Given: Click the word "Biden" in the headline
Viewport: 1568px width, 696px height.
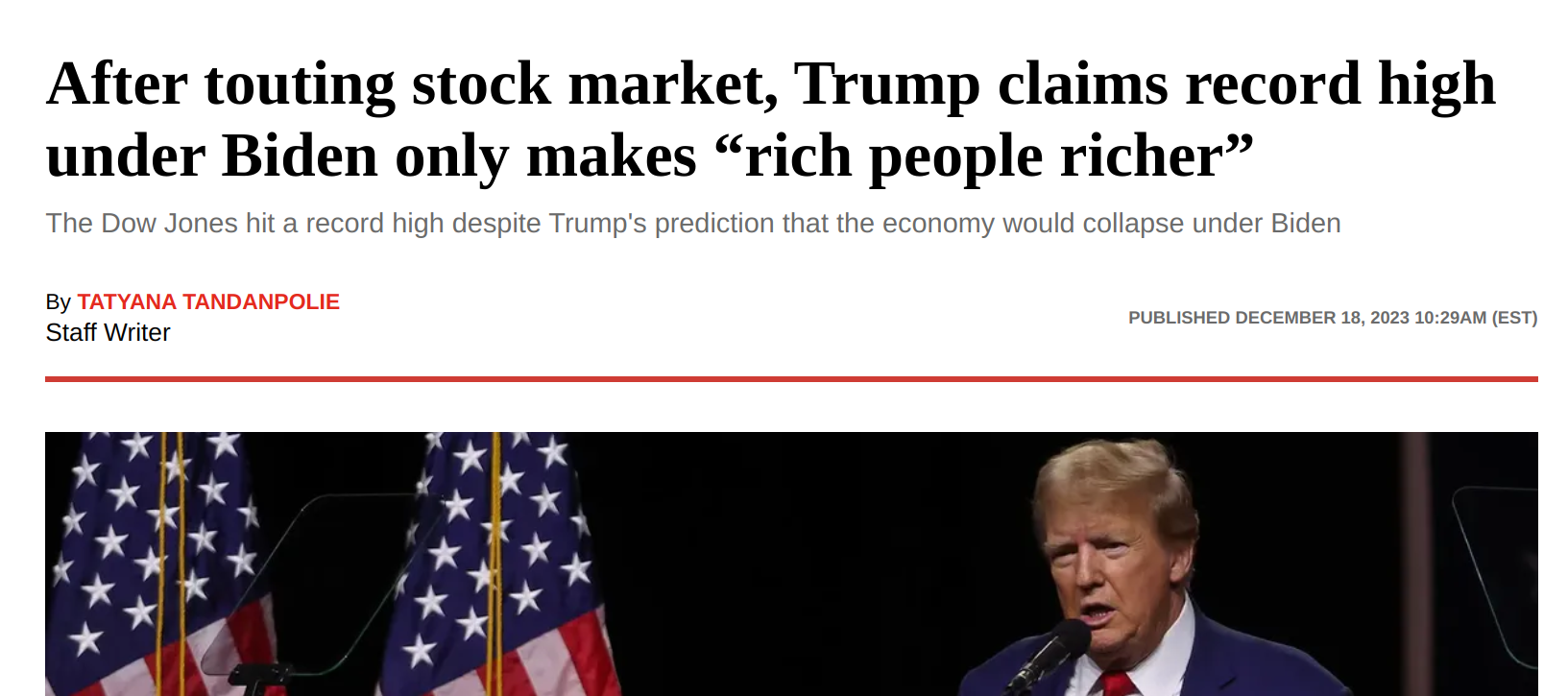Looking at the screenshot, I should click(x=300, y=156).
